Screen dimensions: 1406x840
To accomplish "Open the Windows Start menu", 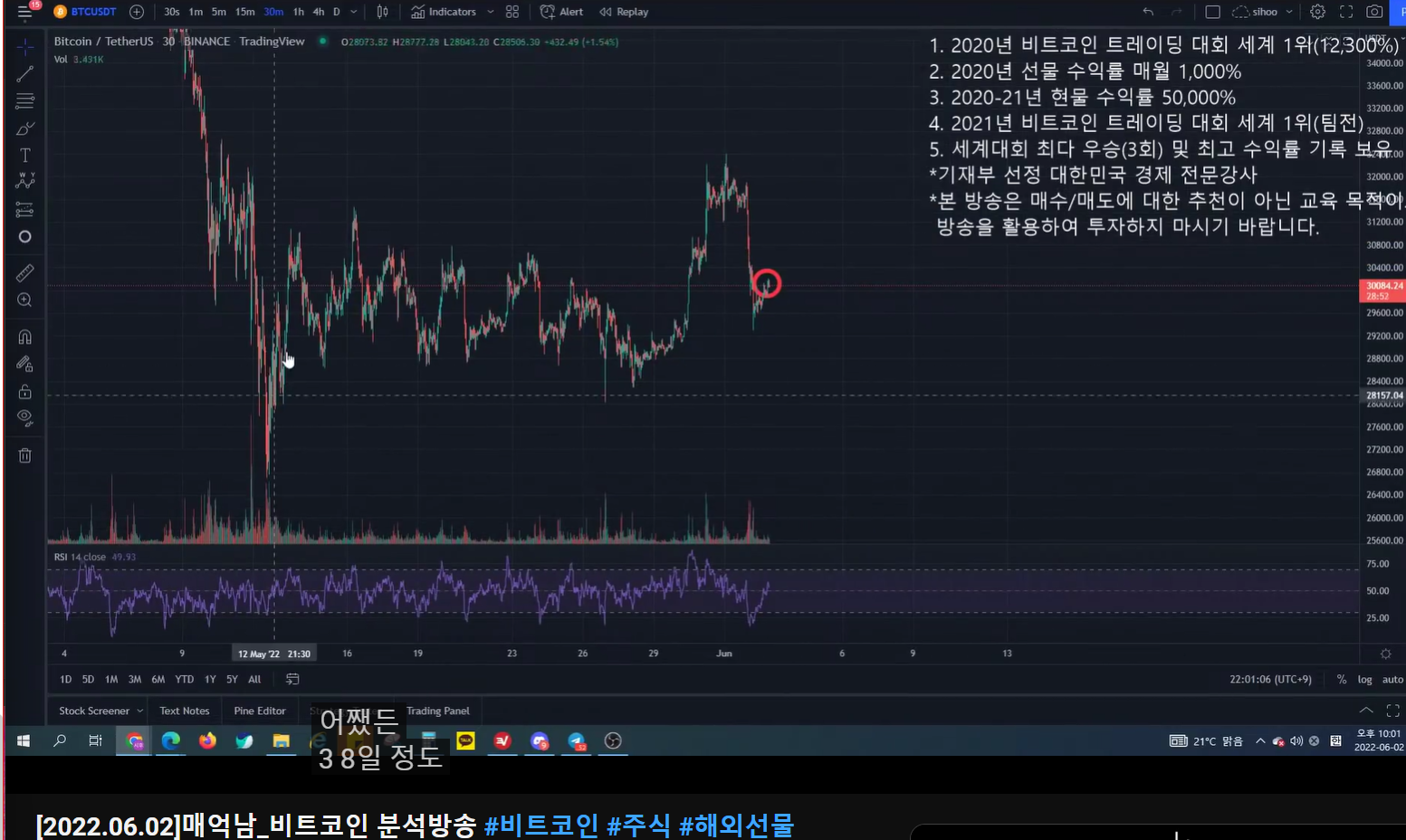I will point(24,740).
